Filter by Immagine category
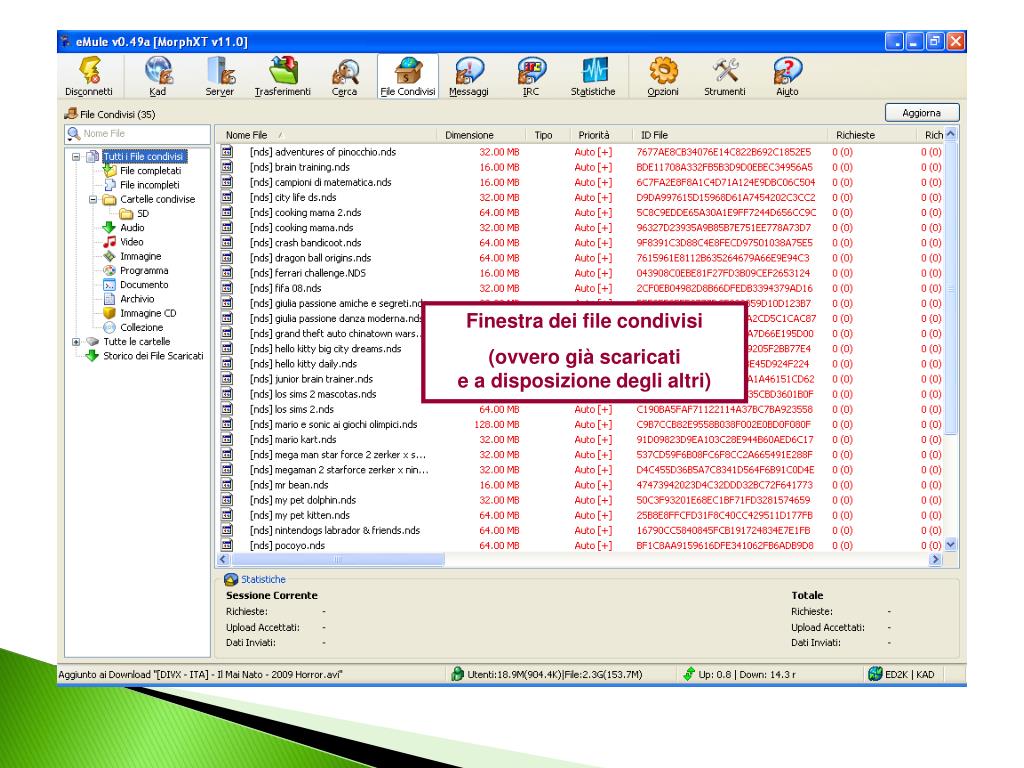This screenshot has height=768, width=1024. [x=140, y=256]
